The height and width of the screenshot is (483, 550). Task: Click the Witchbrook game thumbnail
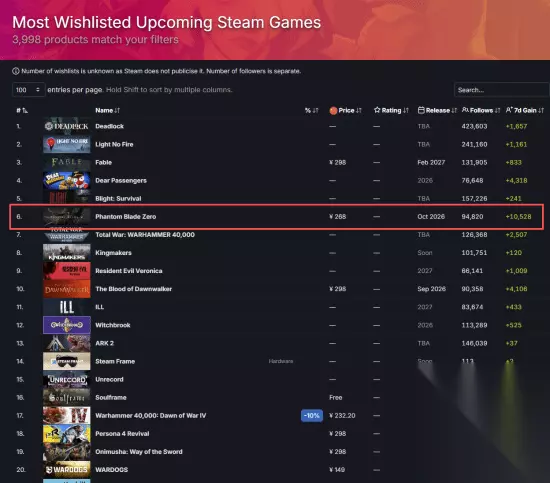coord(67,325)
